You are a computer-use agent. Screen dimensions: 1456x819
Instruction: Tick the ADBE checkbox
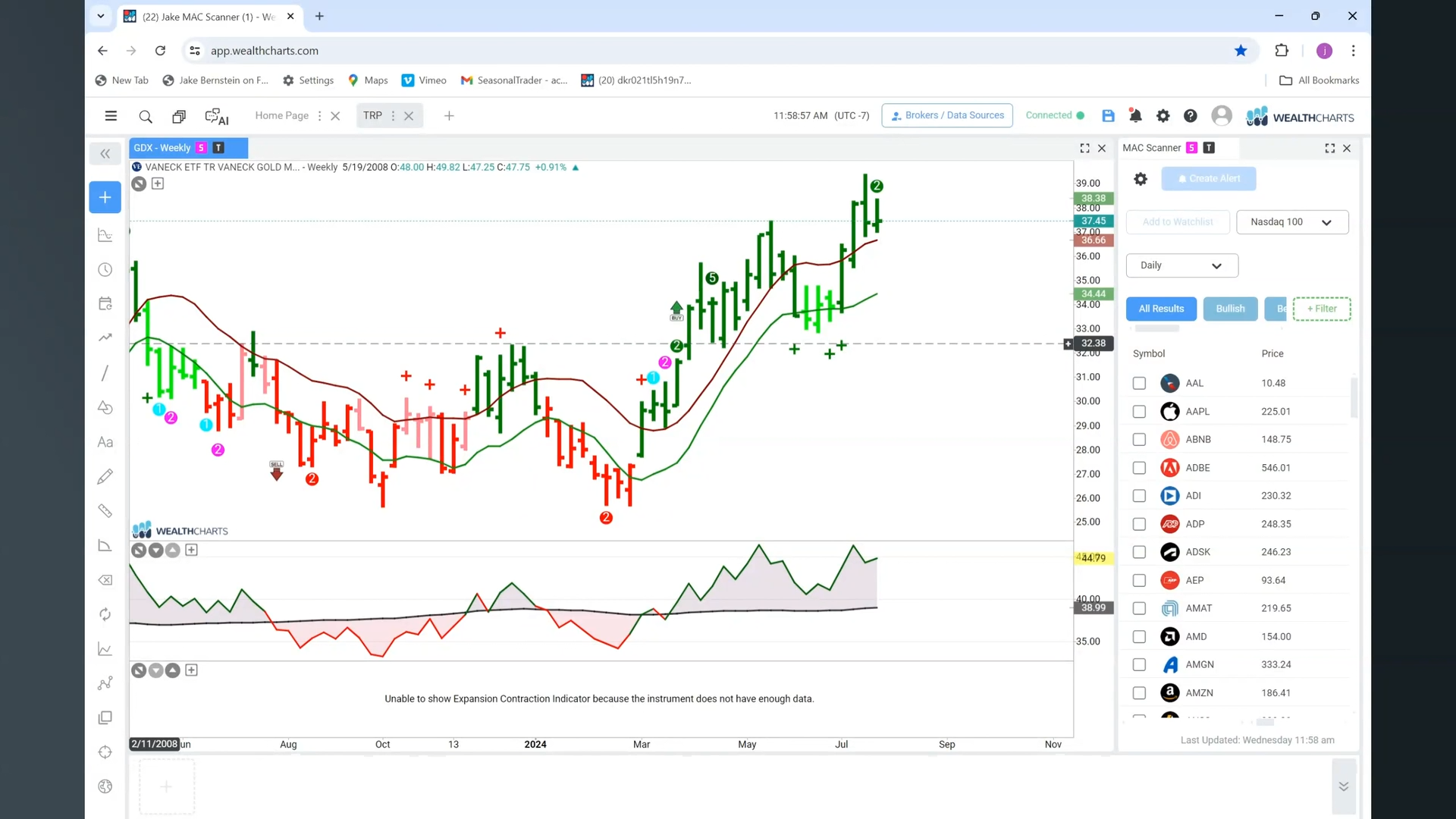pyautogui.click(x=1139, y=468)
